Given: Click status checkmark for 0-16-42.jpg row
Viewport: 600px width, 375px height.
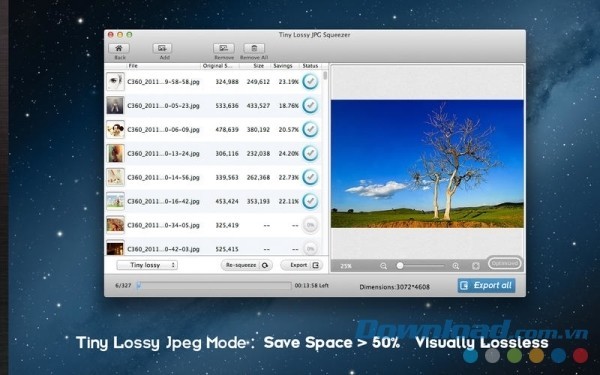Looking at the screenshot, I should [310, 201].
